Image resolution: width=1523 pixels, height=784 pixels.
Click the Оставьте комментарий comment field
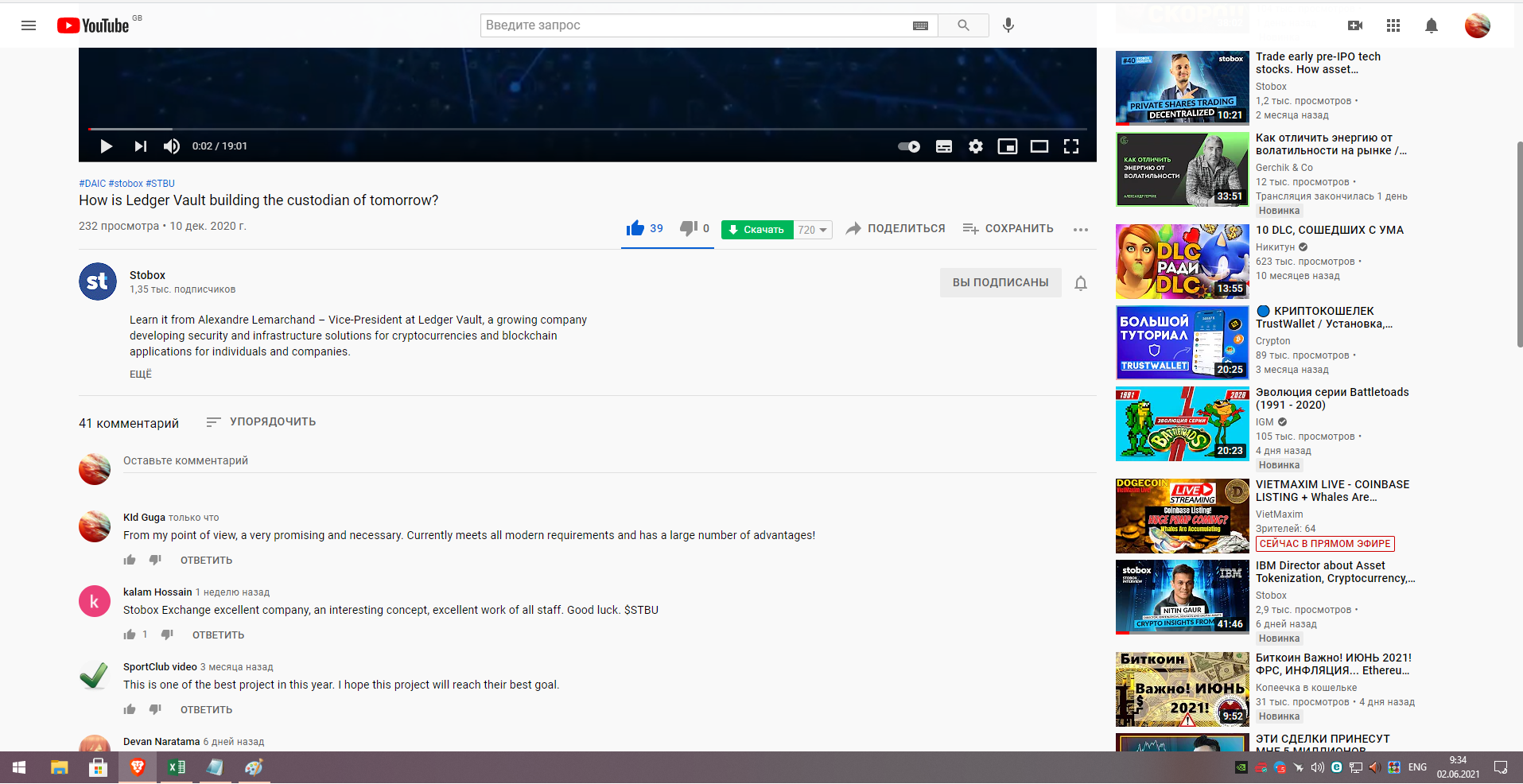609,460
